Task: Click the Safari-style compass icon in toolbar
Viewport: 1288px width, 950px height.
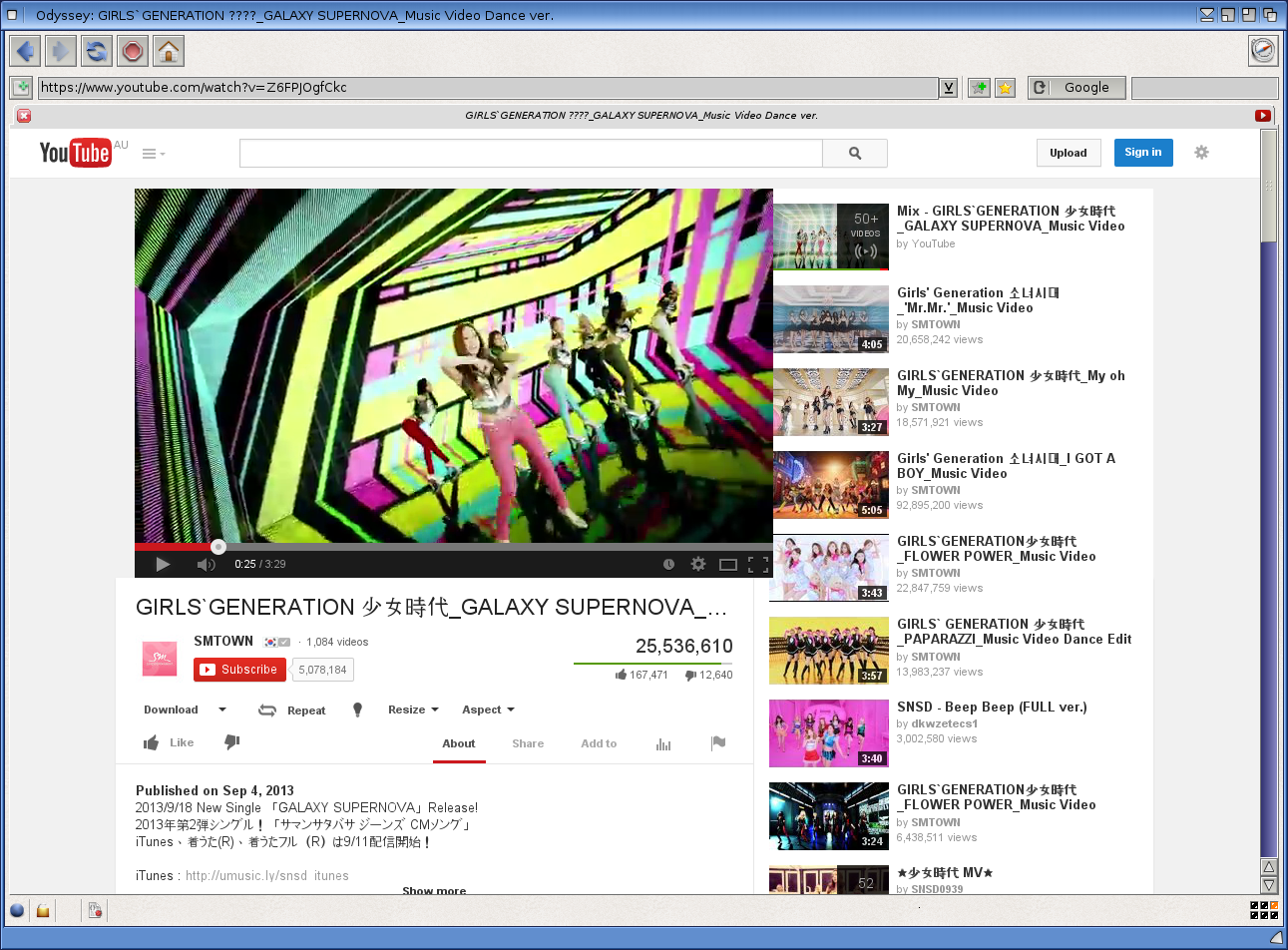Action: [1263, 51]
